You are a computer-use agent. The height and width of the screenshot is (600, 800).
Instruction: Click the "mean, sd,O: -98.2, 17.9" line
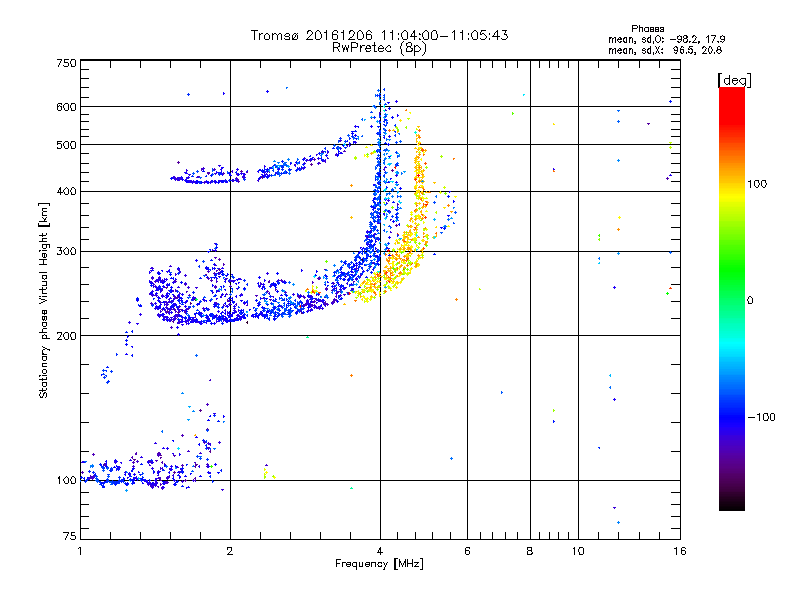pos(666,39)
